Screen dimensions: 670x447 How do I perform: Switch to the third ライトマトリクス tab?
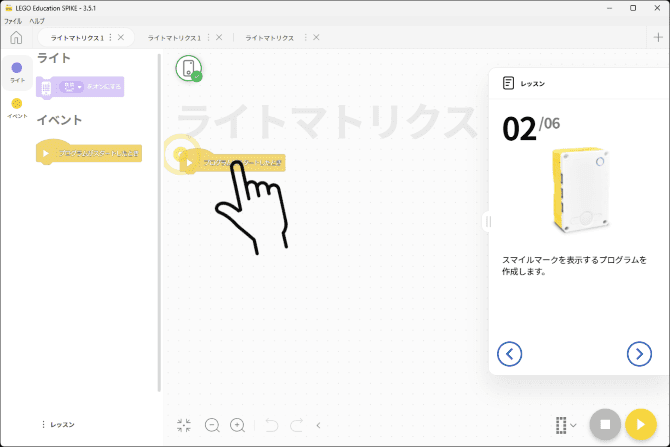[x=270, y=38]
